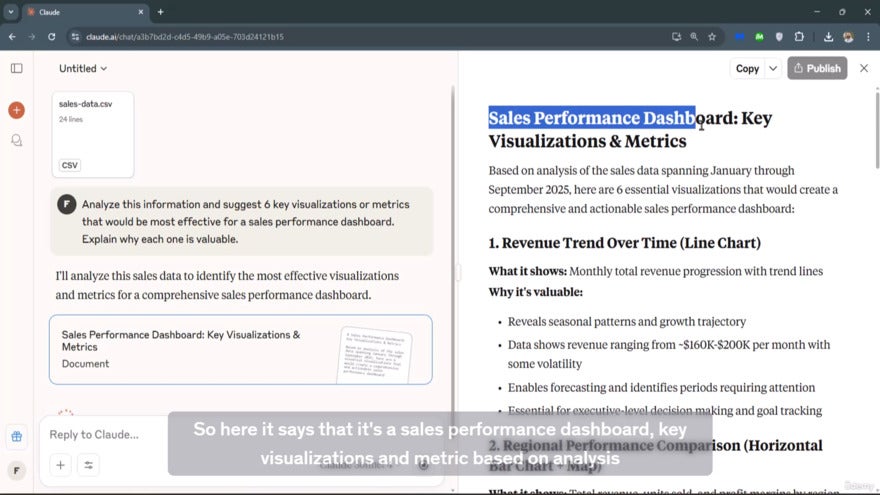Start a new chat with orange plus
The width and height of the screenshot is (880, 495).
click(x=16, y=110)
